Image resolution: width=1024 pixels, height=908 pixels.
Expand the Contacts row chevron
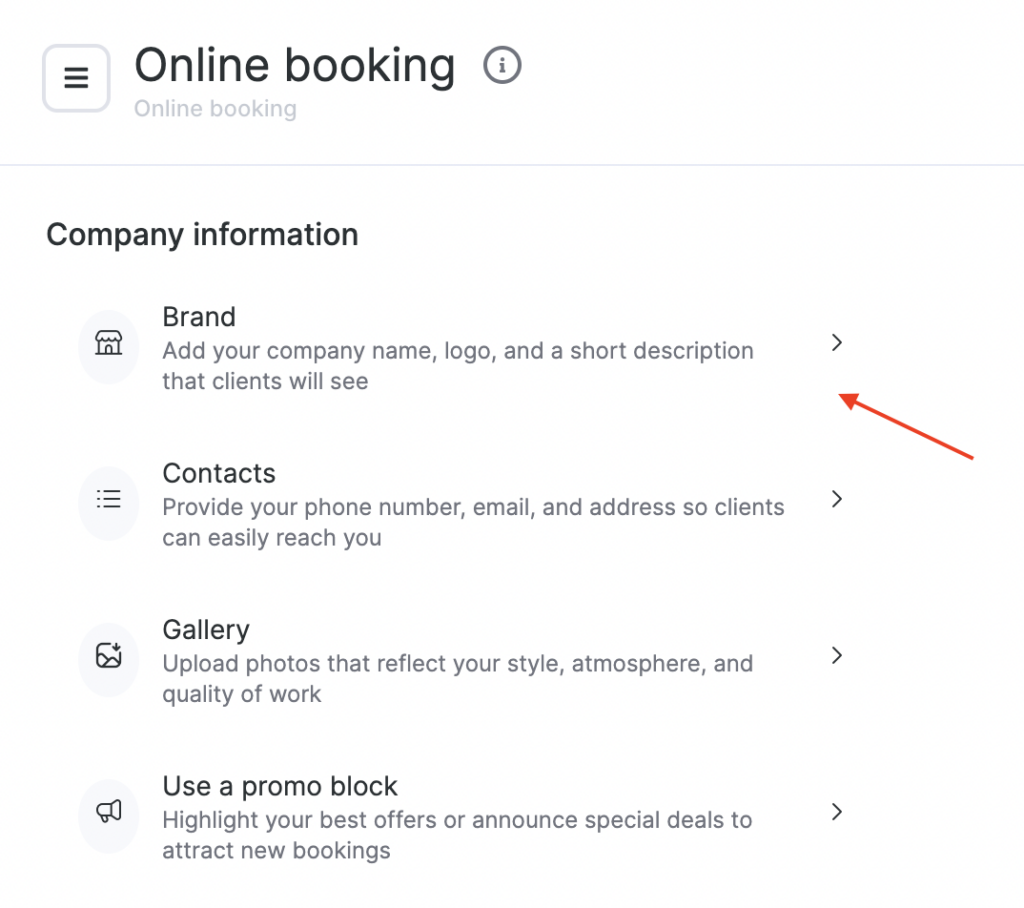pyautogui.click(x=837, y=499)
